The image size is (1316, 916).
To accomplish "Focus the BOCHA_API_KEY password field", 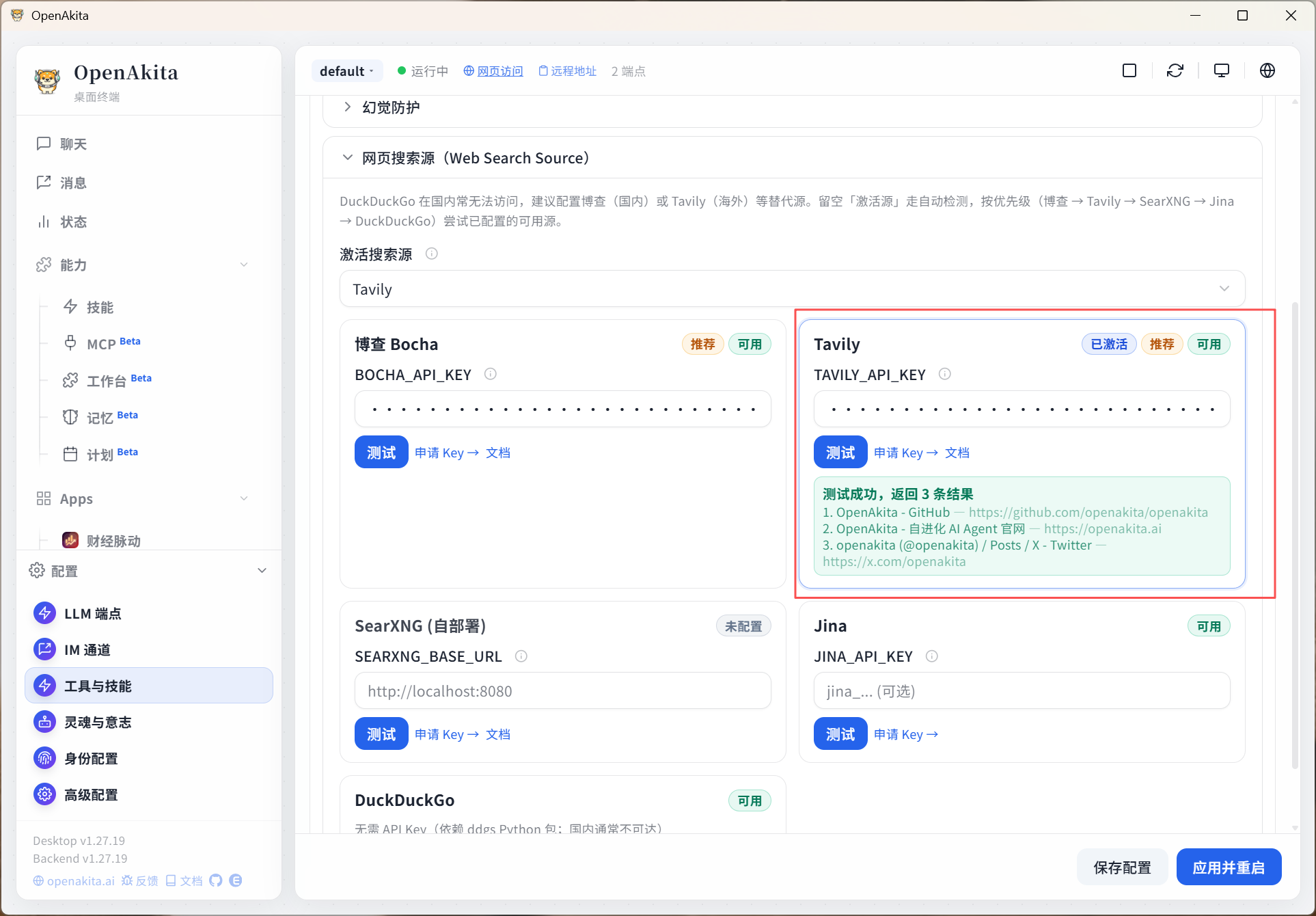I will [x=563, y=409].
